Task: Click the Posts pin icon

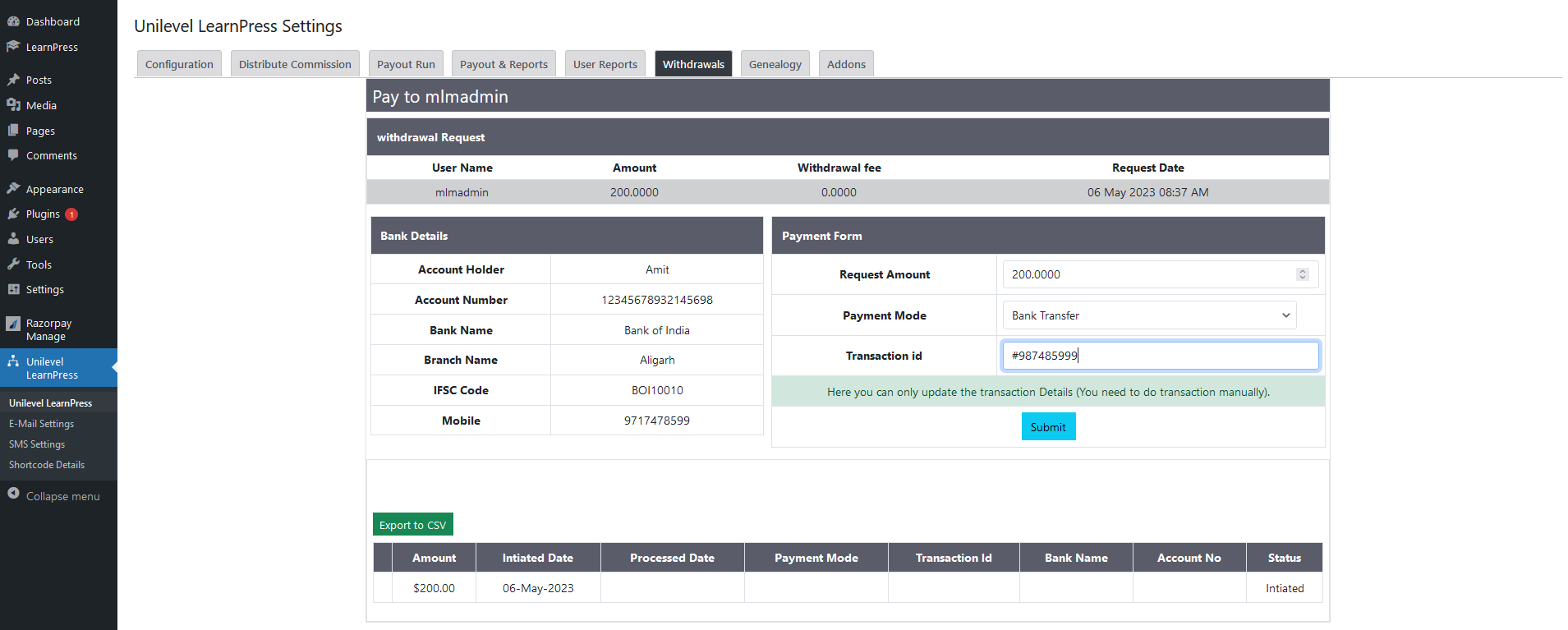Action: [x=13, y=80]
